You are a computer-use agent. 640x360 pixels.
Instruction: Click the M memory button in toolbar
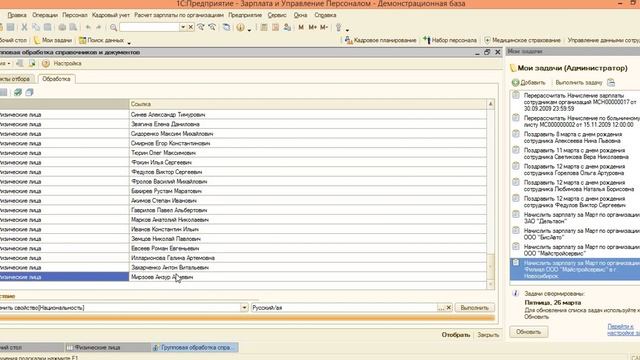point(301,27)
